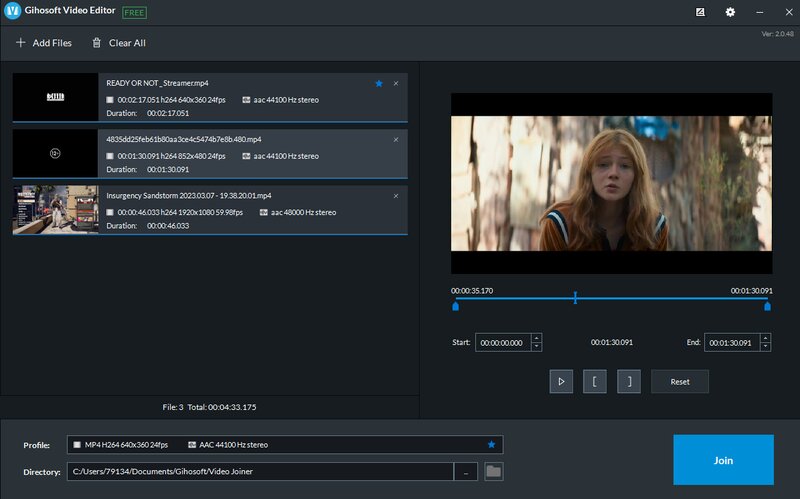
Task: Click the trim end handle on timeline
Action: point(767,306)
